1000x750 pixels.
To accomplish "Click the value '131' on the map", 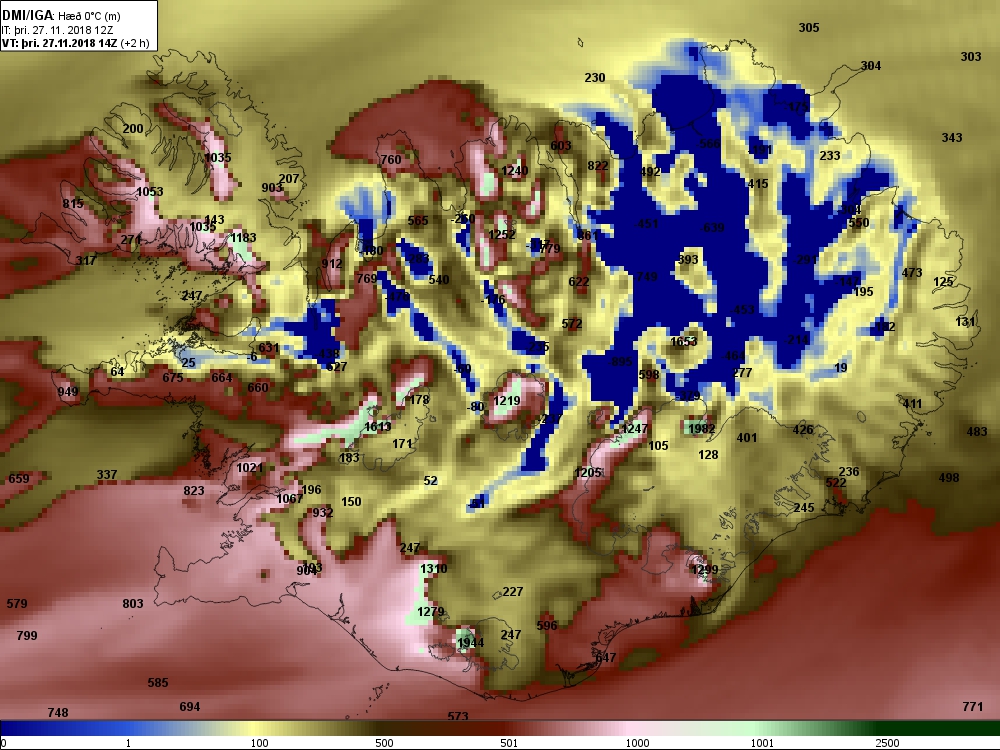I will coord(966,322).
